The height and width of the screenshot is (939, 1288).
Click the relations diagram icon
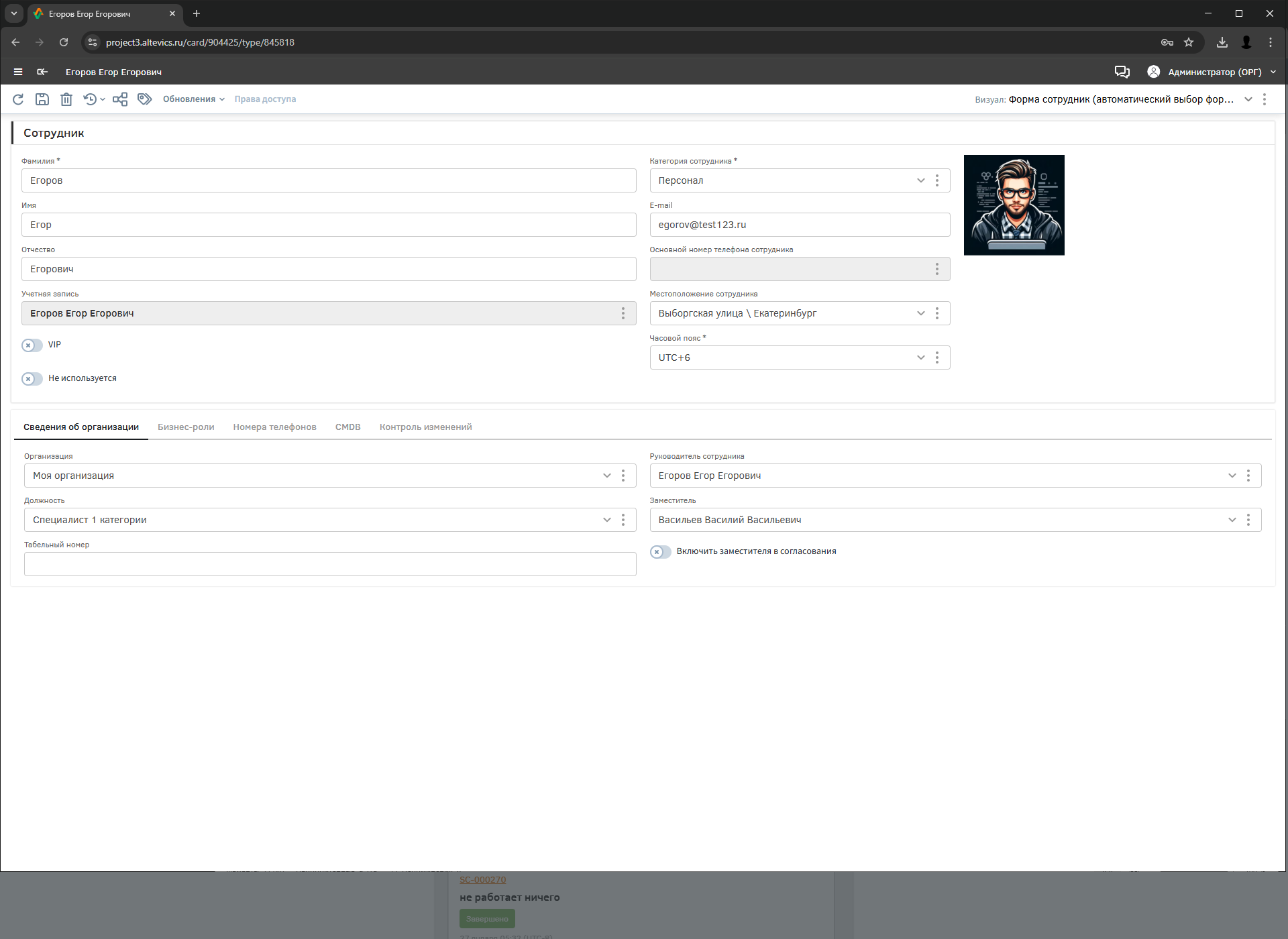(120, 99)
